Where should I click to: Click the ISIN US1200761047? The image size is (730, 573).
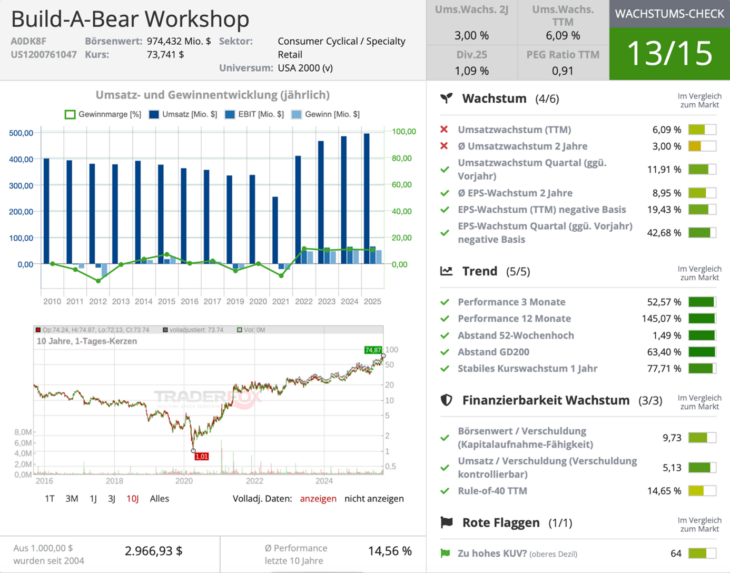click(x=43, y=54)
